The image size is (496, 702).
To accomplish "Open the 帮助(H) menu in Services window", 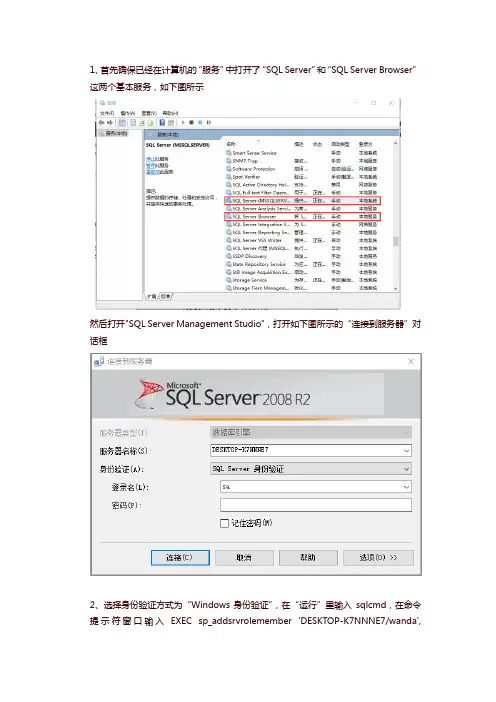I will (x=171, y=113).
